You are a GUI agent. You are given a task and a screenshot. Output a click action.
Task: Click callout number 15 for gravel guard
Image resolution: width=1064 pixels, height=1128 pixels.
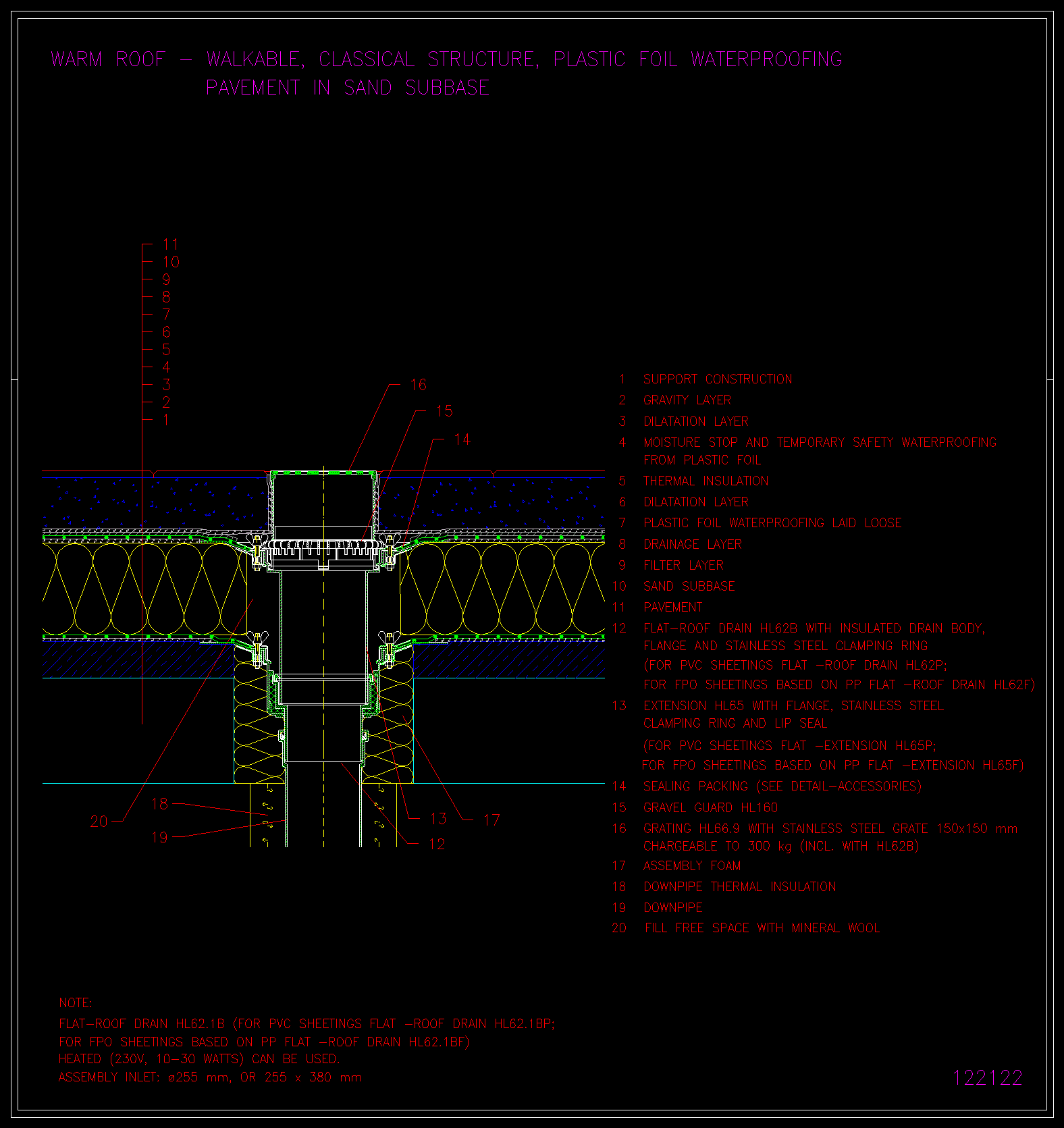(x=444, y=411)
